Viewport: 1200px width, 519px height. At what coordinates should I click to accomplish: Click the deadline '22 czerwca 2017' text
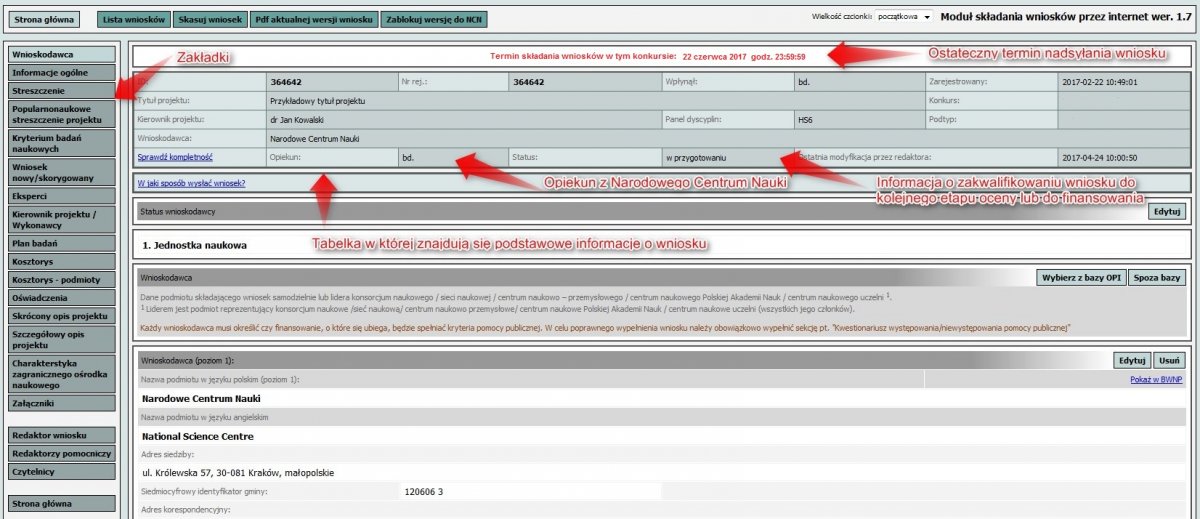715,57
